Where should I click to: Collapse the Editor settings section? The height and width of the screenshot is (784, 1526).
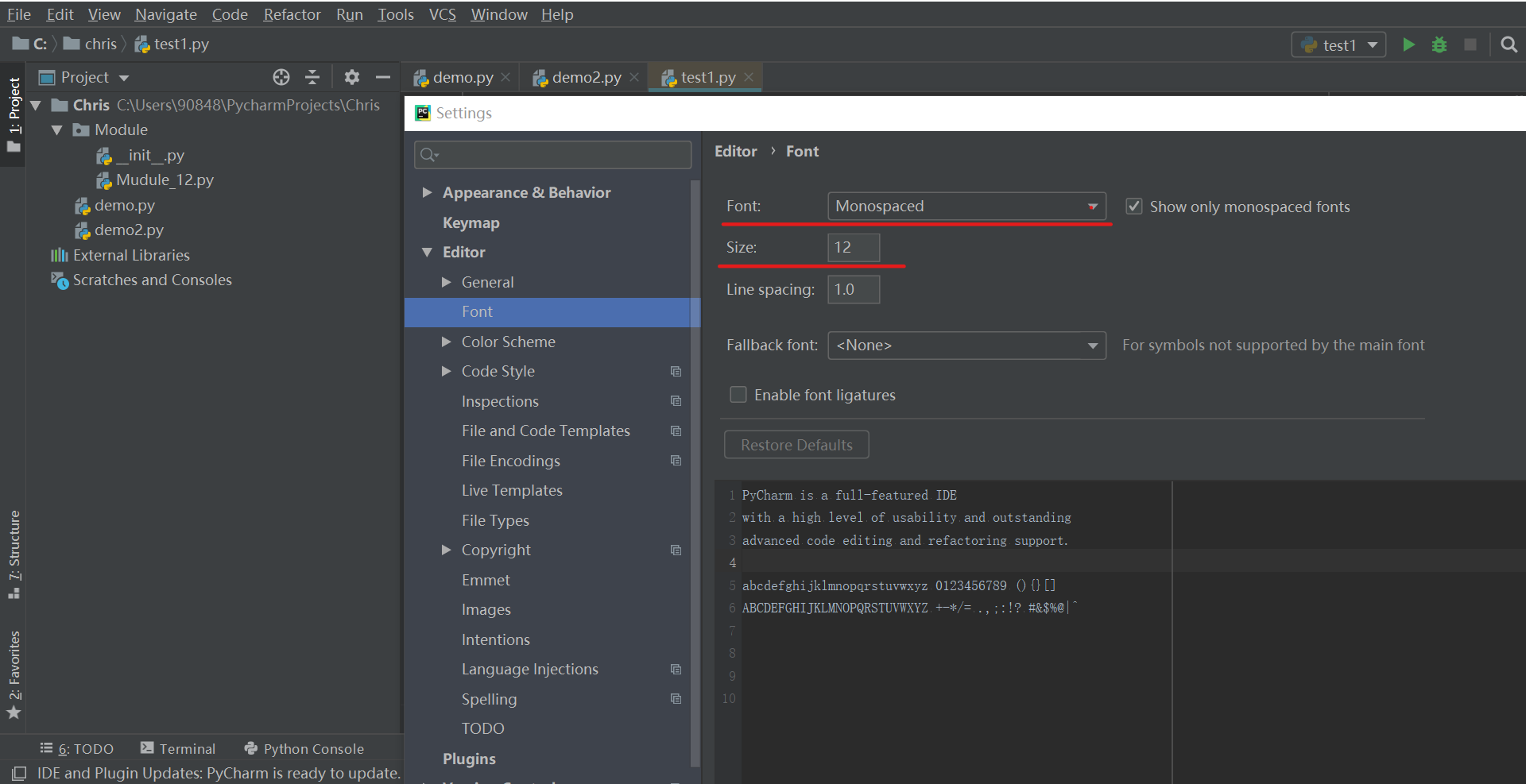(x=427, y=252)
